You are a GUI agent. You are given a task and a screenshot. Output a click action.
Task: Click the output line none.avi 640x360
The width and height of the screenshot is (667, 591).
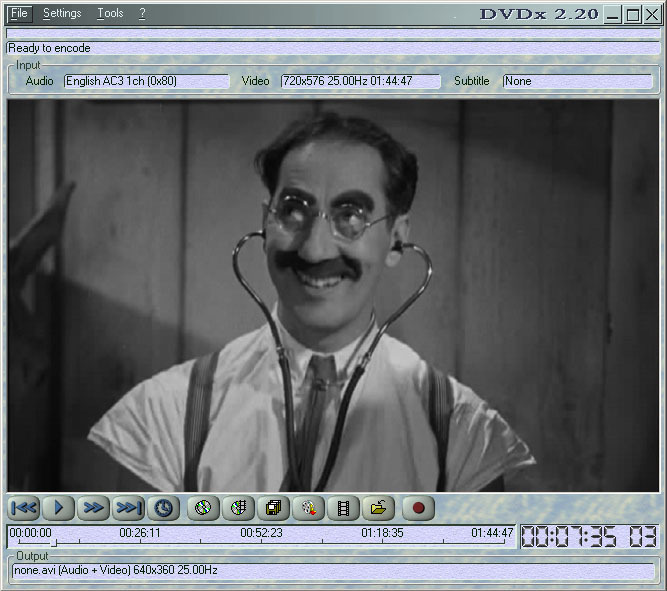pyautogui.click(x=333, y=570)
